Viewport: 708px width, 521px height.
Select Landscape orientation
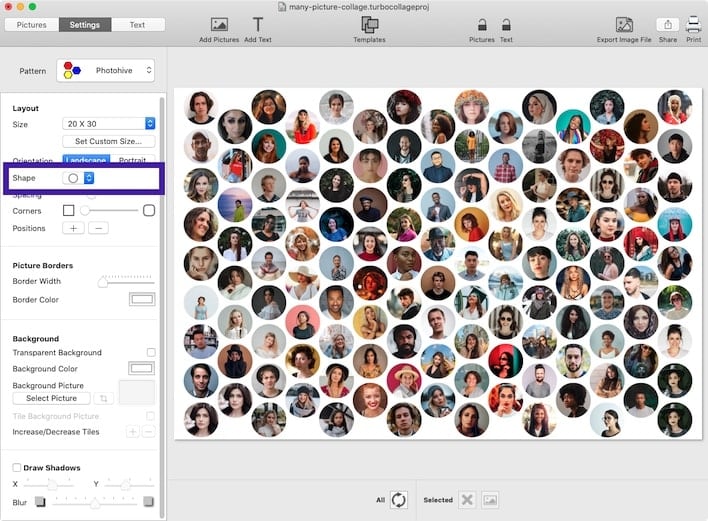tap(85, 160)
